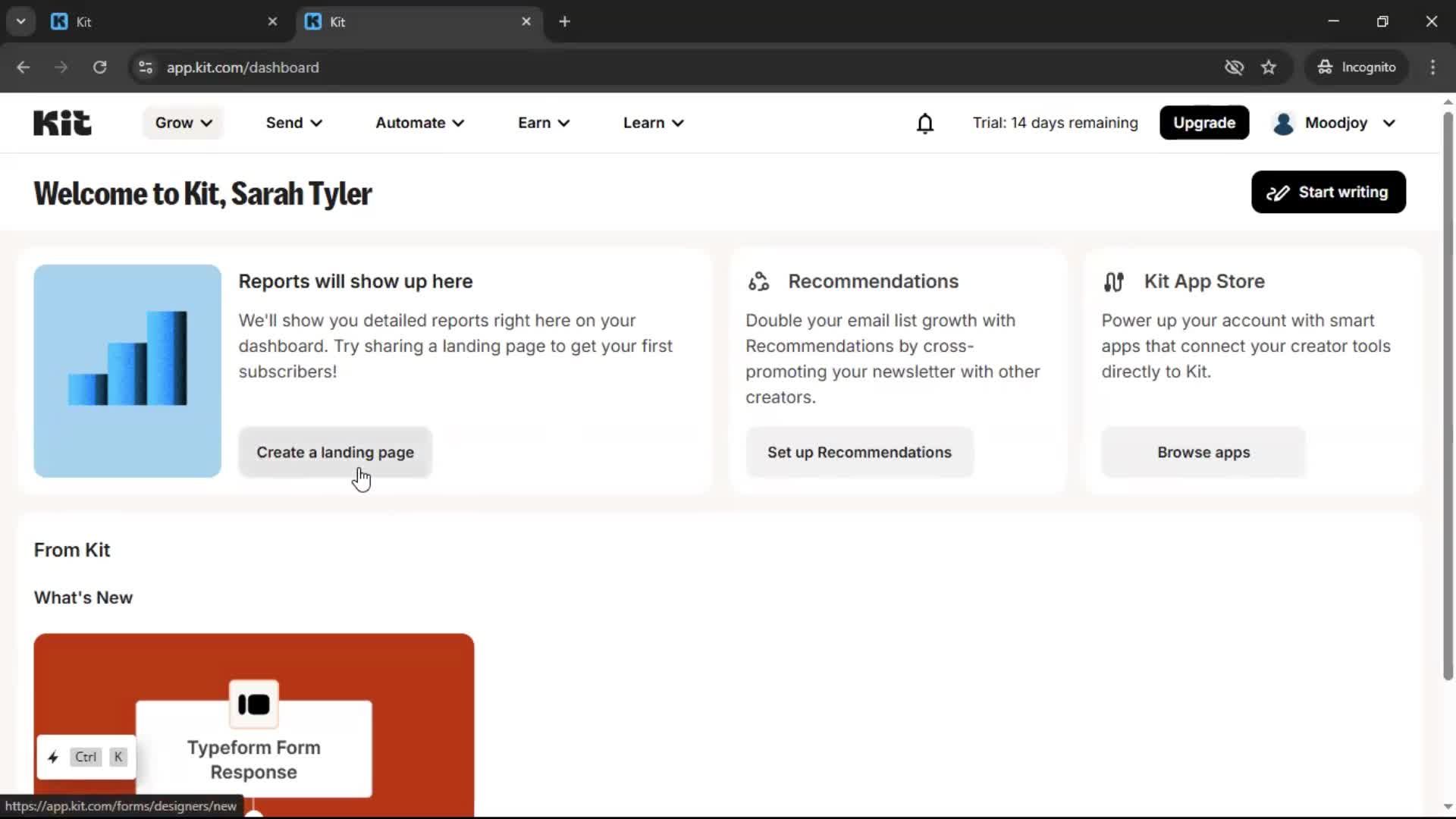This screenshot has width=1456, height=819.
Task: Click Create a landing page
Action: [335, 452]
